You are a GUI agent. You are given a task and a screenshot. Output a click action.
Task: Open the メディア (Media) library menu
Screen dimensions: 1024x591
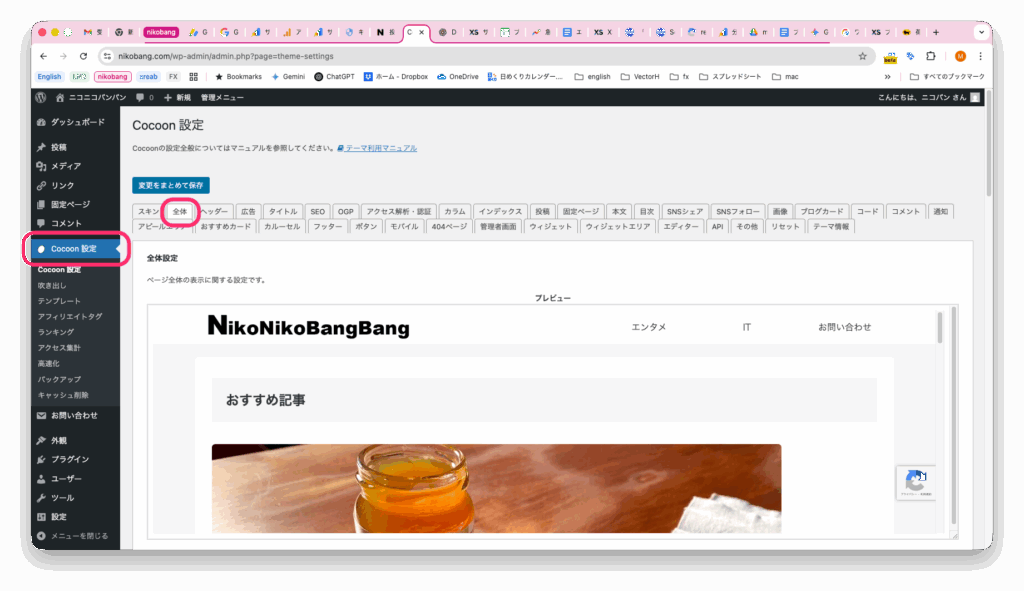click(65, 166)
